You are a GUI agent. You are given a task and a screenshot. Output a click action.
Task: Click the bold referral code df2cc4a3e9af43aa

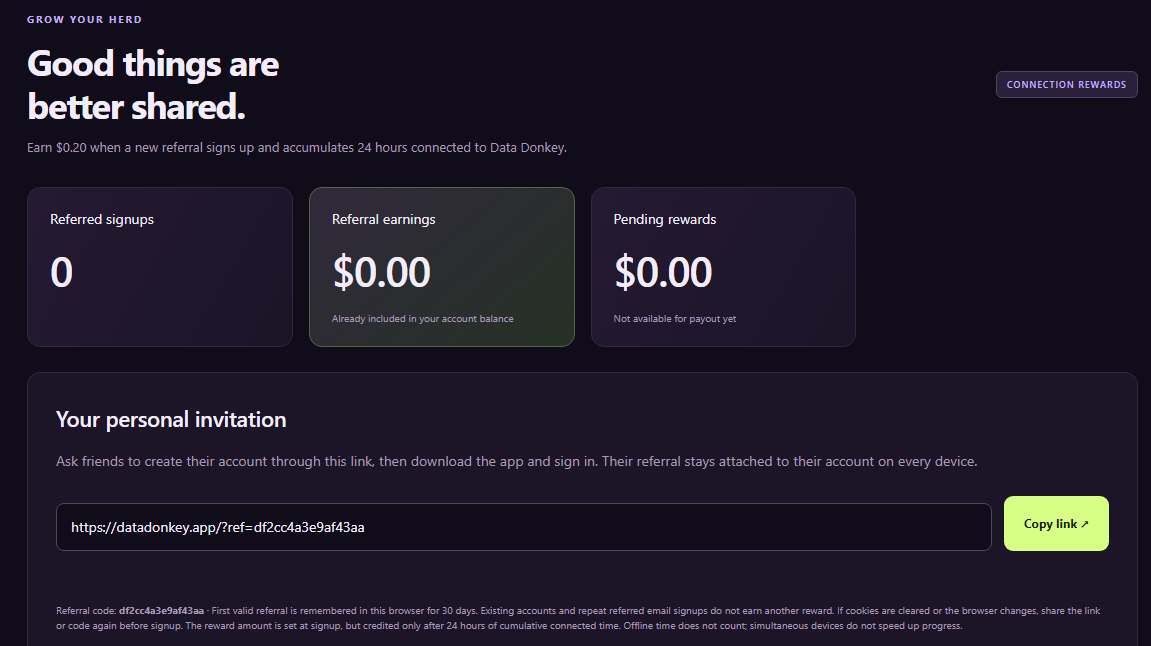point(161,611)
